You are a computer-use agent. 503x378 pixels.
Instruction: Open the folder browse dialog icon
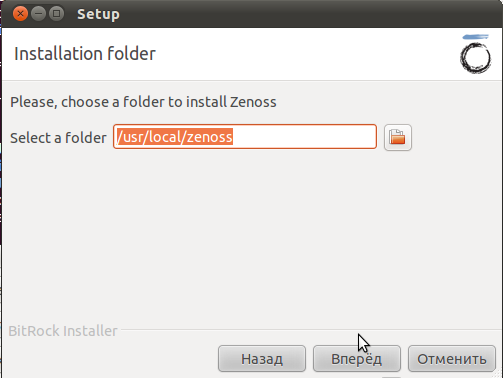coord(398,137)
